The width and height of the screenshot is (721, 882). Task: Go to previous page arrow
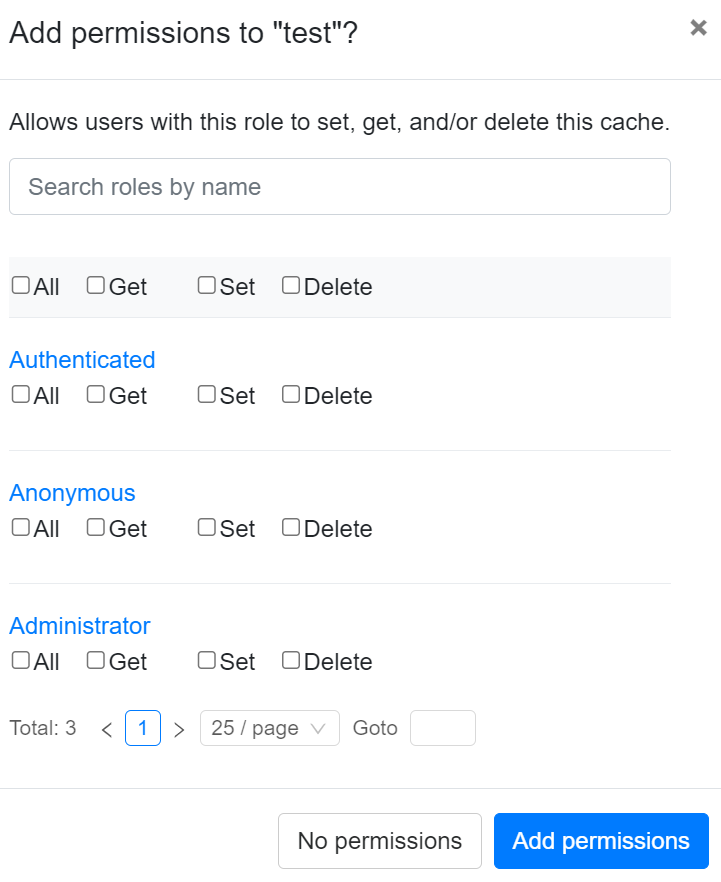[107, 729]
